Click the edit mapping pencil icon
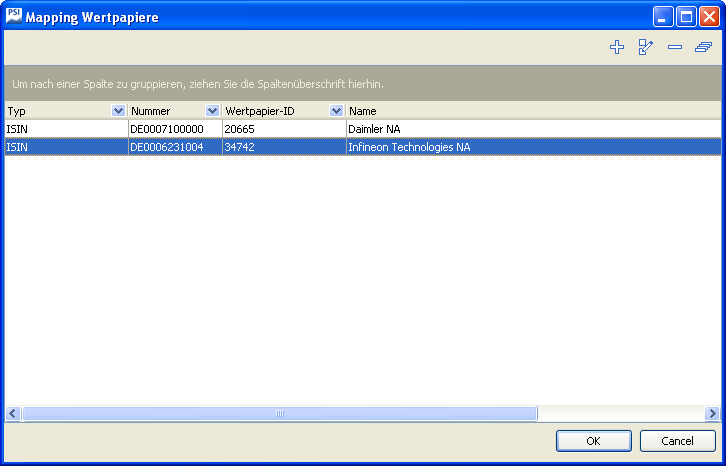Viewport: 726px width, 466px height. (x=645, y=47)
